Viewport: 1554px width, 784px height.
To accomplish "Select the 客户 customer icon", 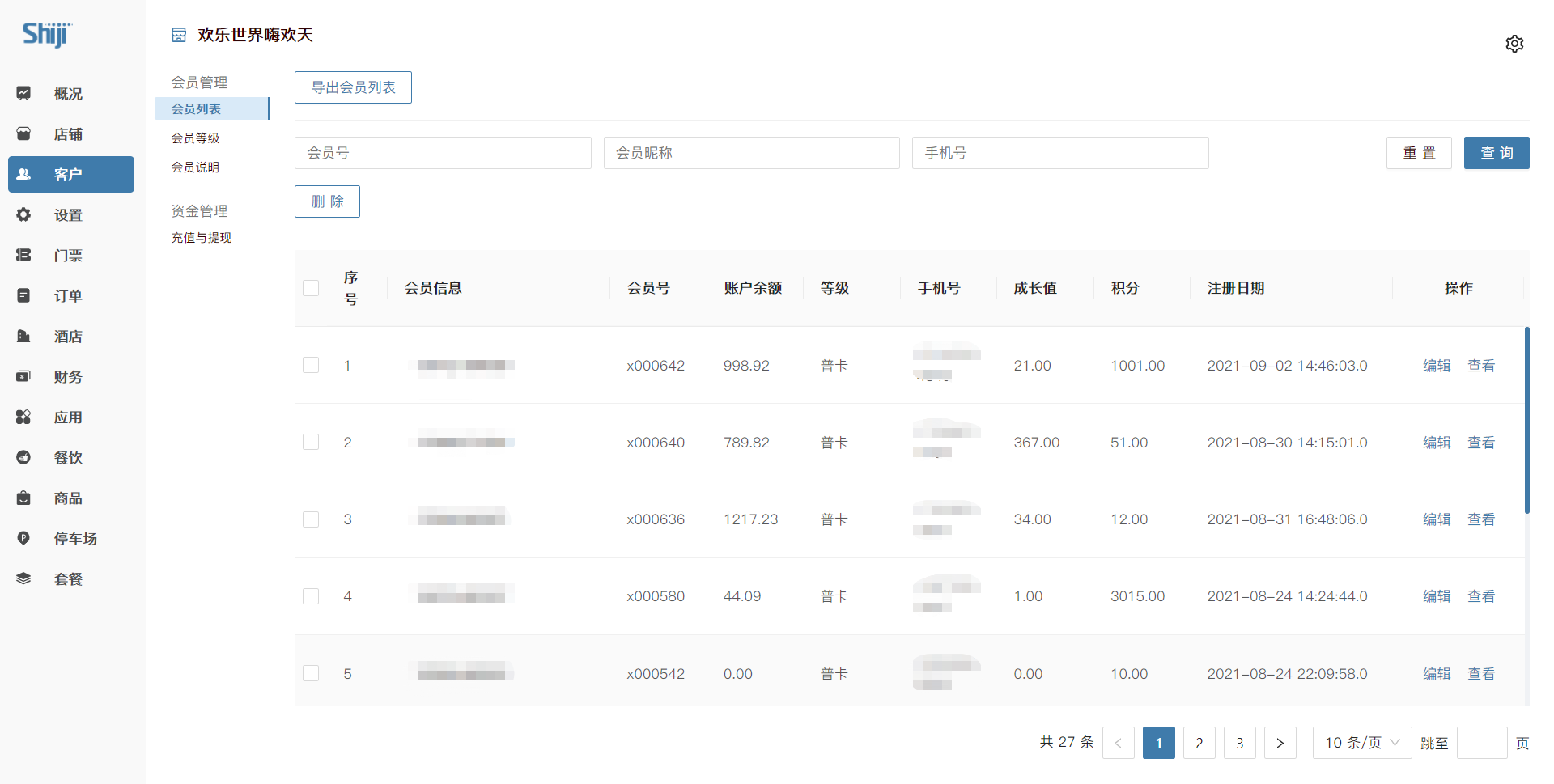I will (23, 174).
